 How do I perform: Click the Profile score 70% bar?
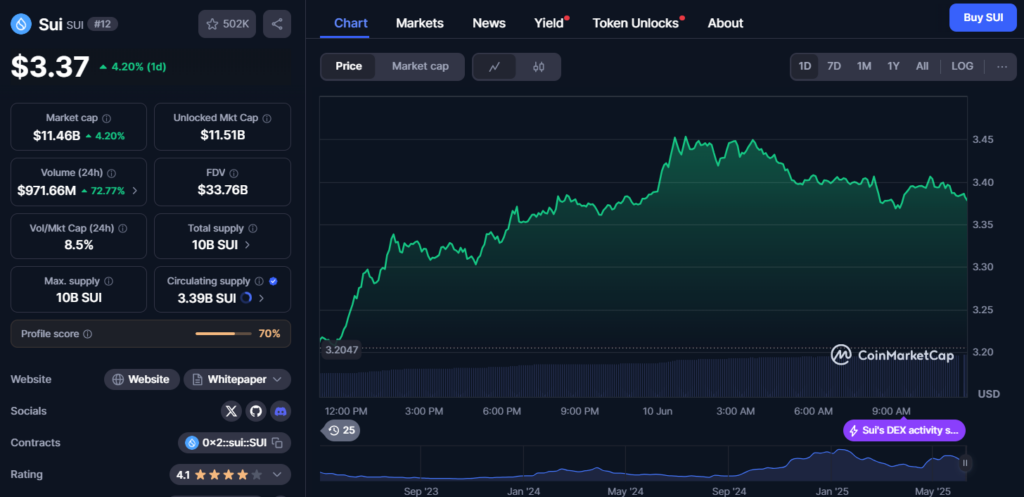click(223, 334)
